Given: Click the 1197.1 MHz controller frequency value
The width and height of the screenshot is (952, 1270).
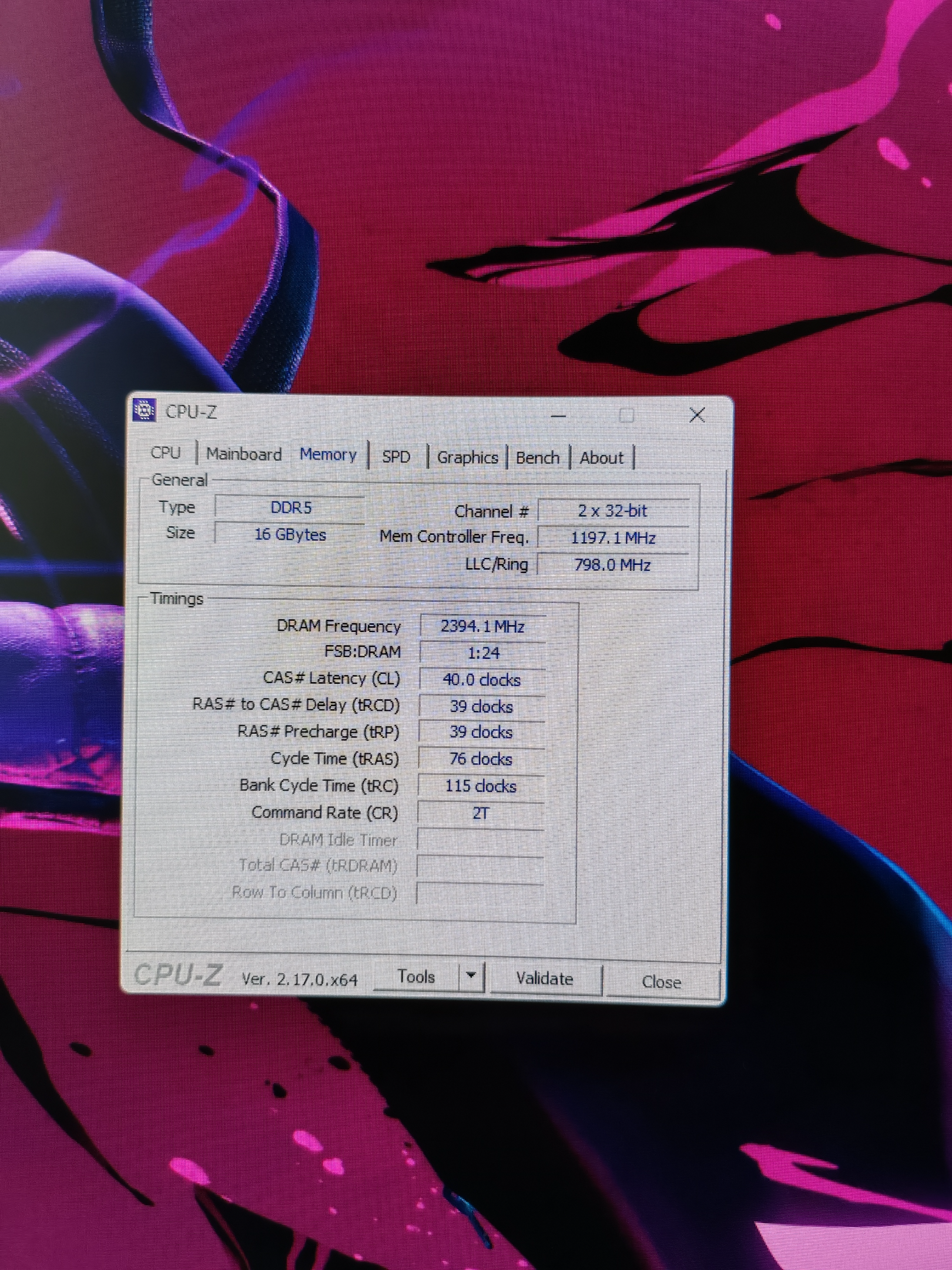Looking at the screenshot, I should click(x=614, y=537).
